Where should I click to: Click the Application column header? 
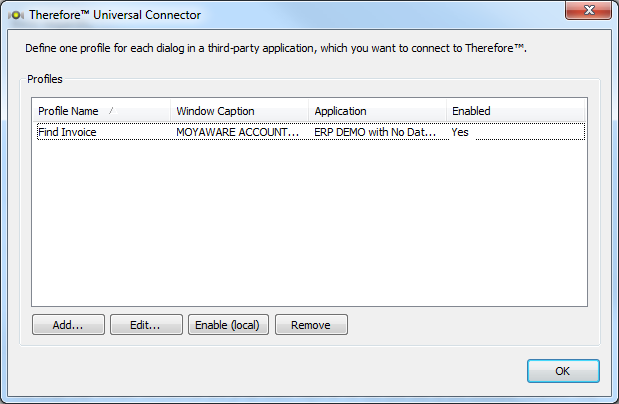340,111
